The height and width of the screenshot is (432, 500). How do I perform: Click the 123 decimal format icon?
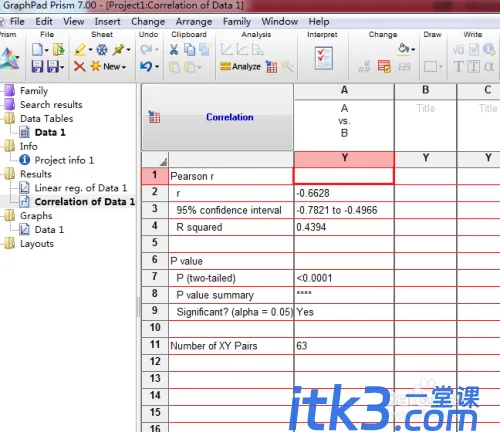coord(404,67)
